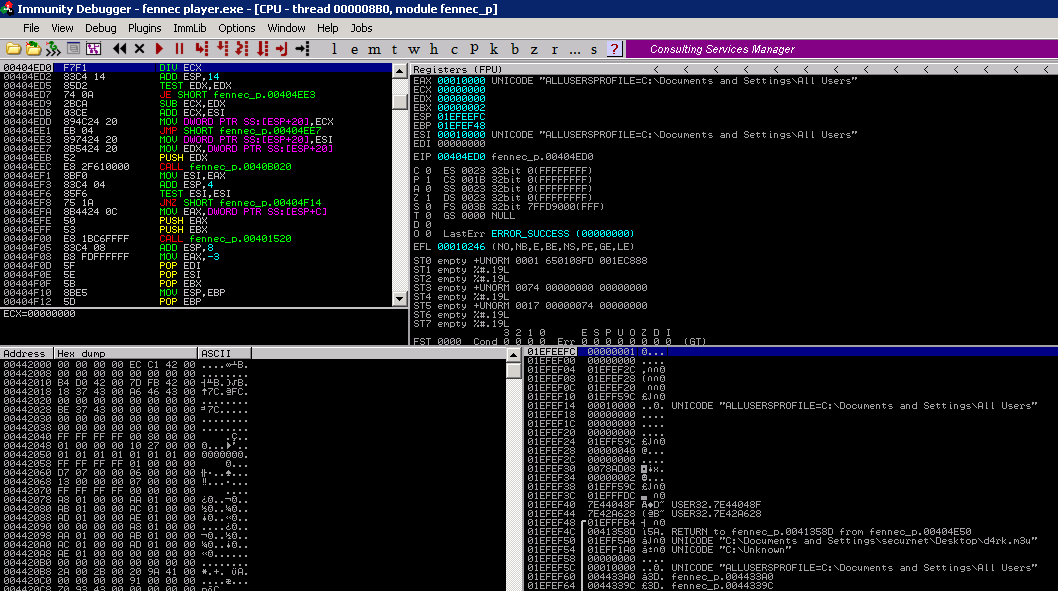Show Threads with the t button
Screen dimensions: 1058x591
(394, 49)
